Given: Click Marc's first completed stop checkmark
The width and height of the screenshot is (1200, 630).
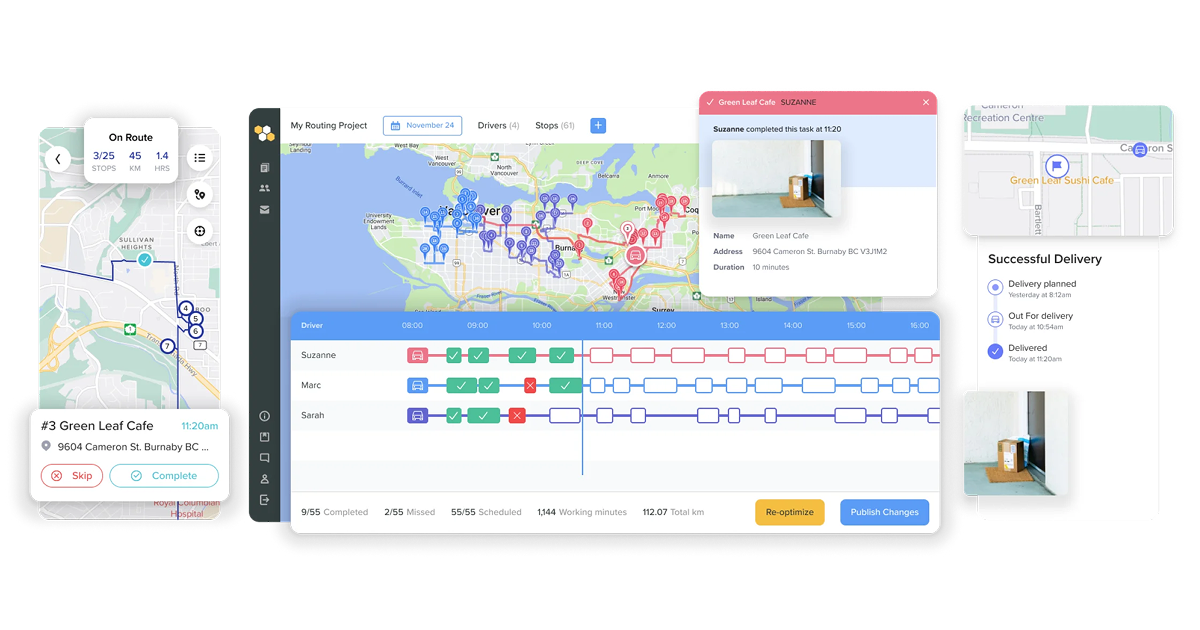Looking at the screenshot, I should click(x=461, y=385).
